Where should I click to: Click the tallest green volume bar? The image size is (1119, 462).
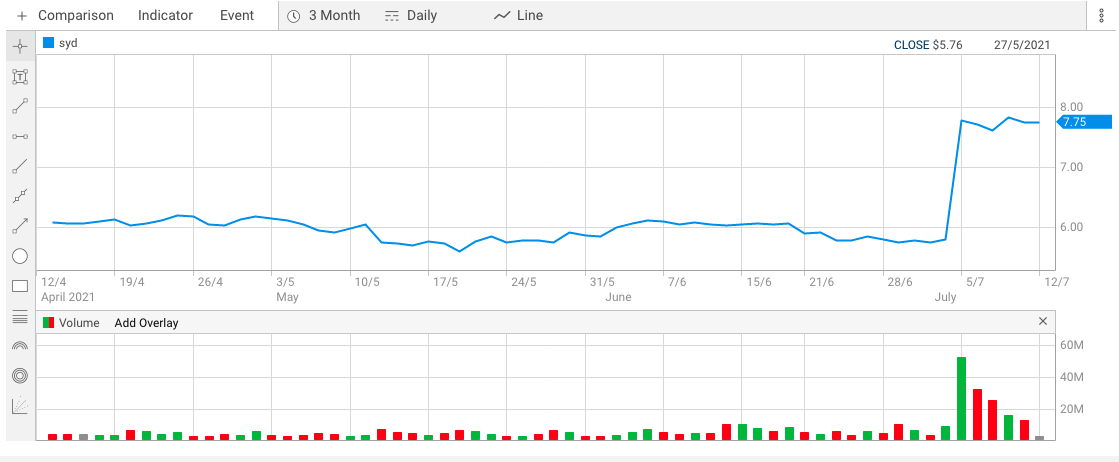(961, 398)
